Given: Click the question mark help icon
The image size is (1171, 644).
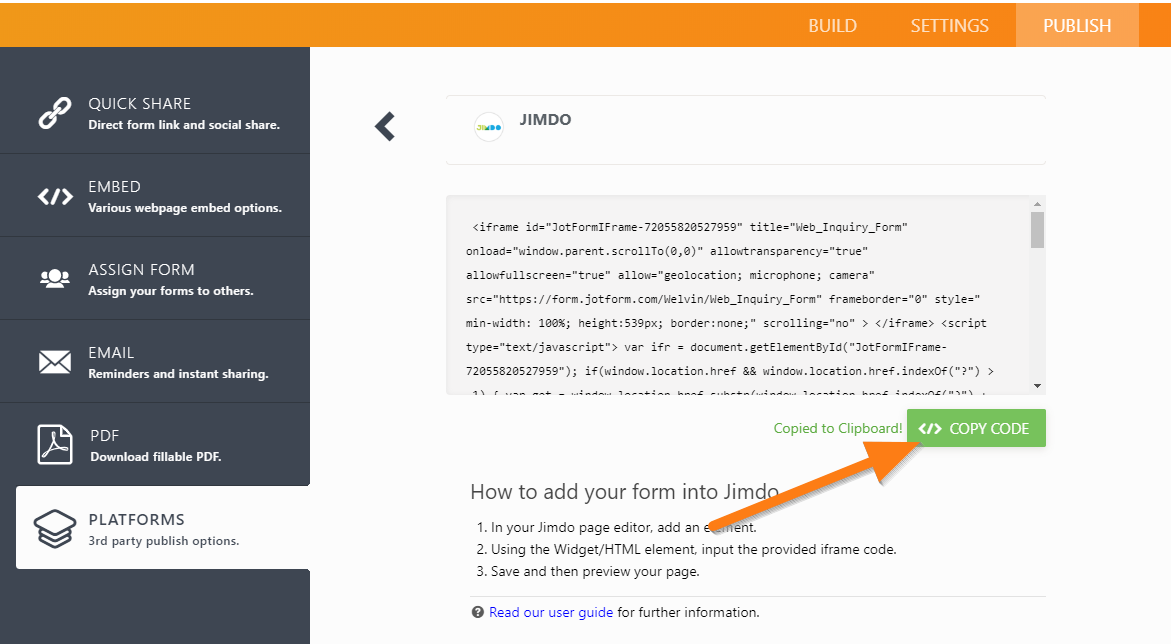Looking at the screenshot, I should 477,612.
